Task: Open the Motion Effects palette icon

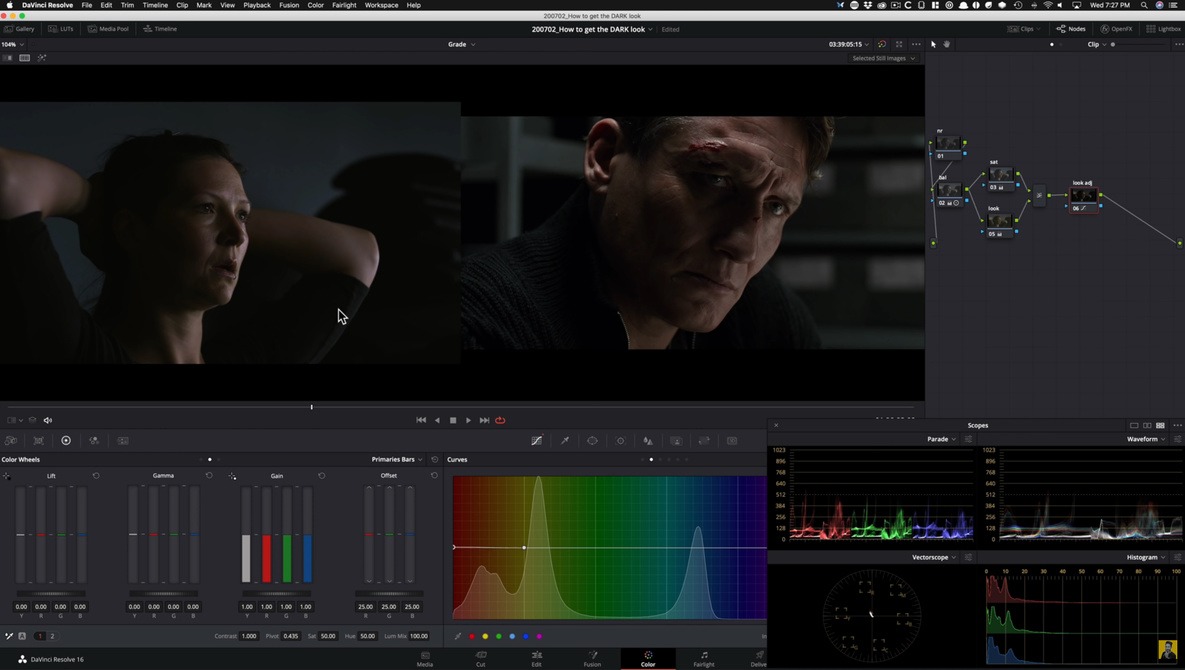Action: tap(122, 440)
